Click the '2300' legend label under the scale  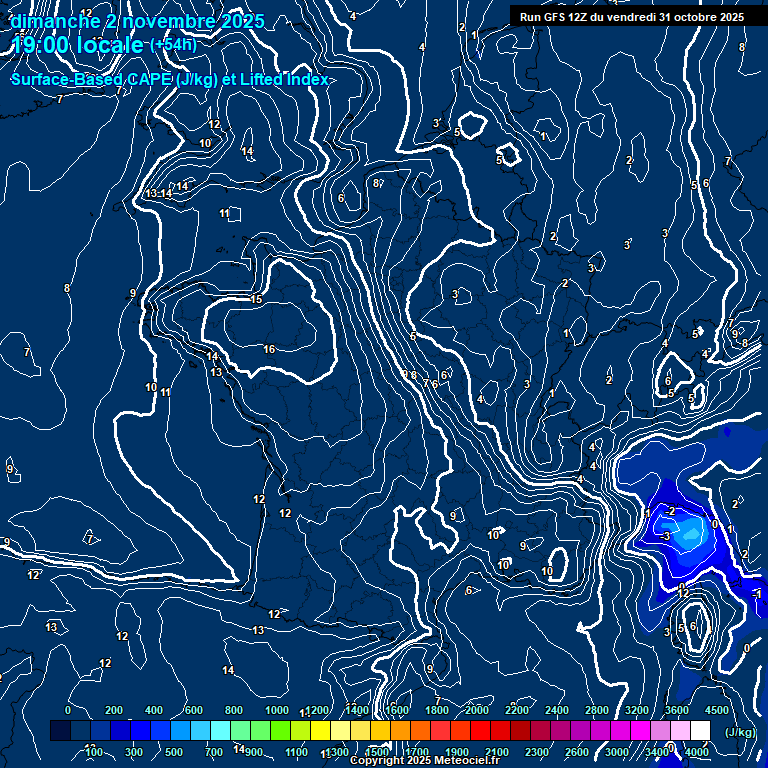pyautogui.click(x=537, y=752)
